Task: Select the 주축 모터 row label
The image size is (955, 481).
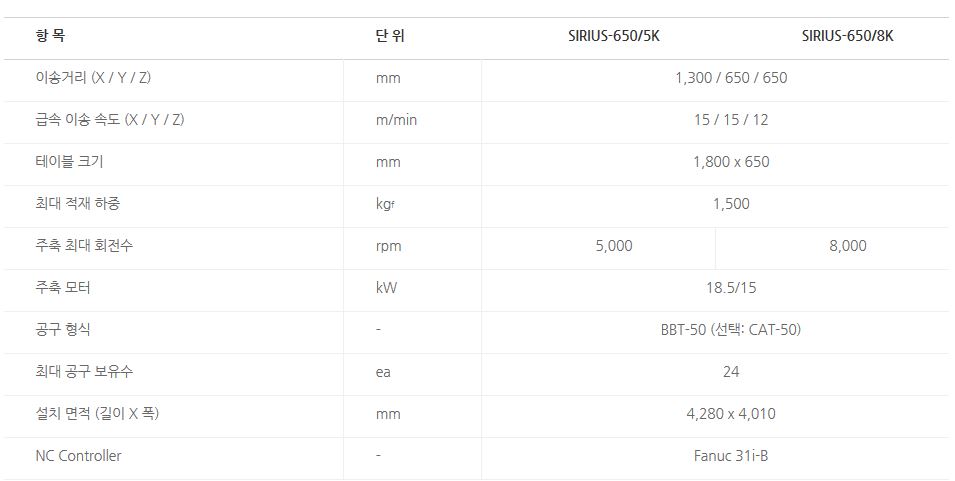Action: click(63, 288)
